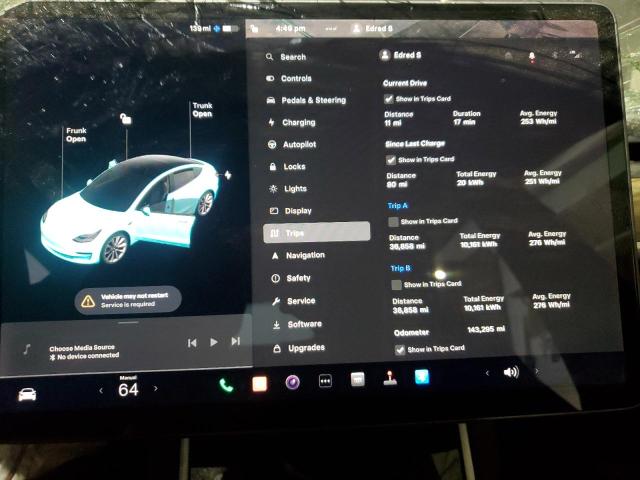Screen dimensions: 640x480
Task: Click the Upgrades bag icon
Action: point(277,348)
